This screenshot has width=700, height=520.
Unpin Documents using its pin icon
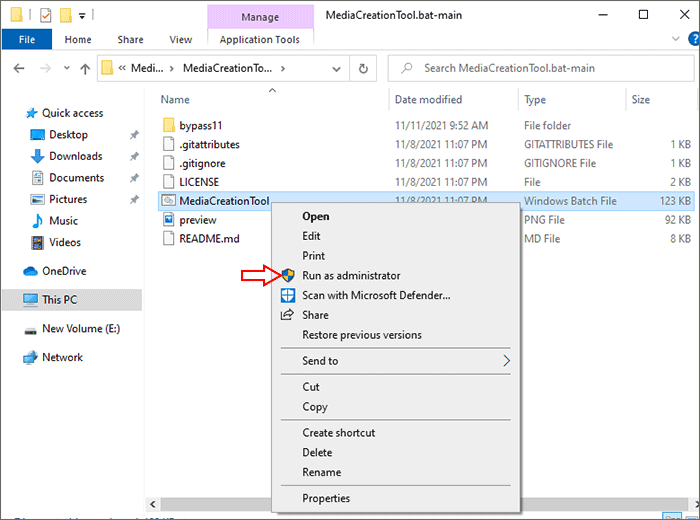134,178
